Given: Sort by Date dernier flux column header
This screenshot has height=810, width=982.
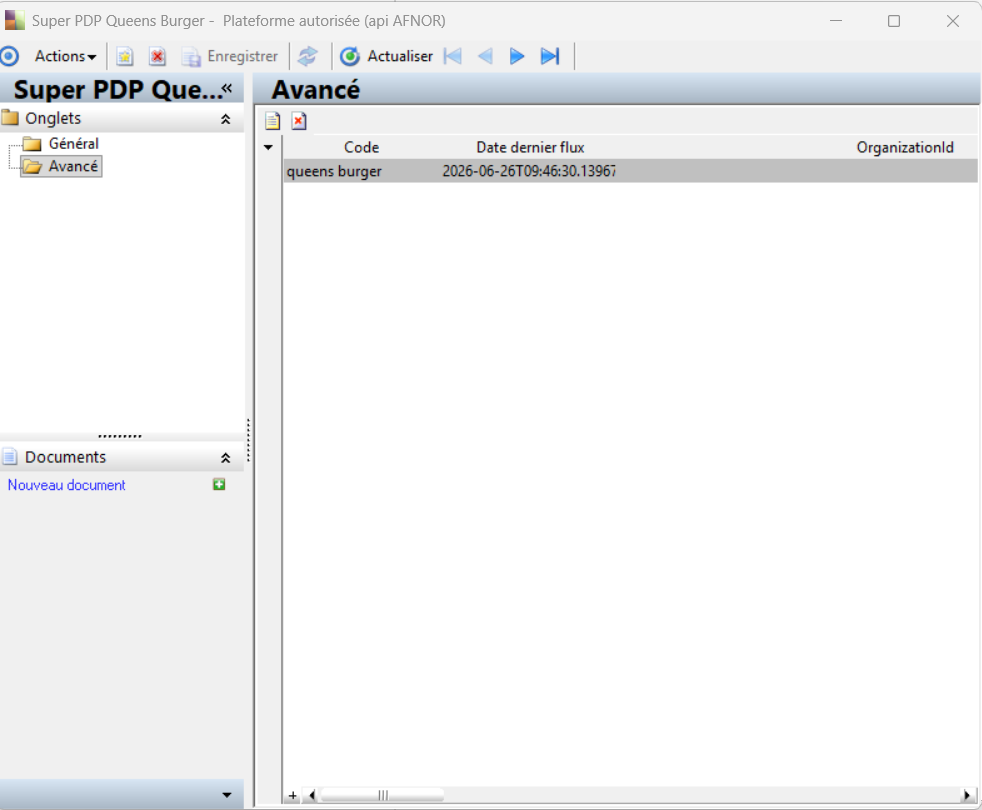Looking at the screenshot, I should (x=530, y=148).
